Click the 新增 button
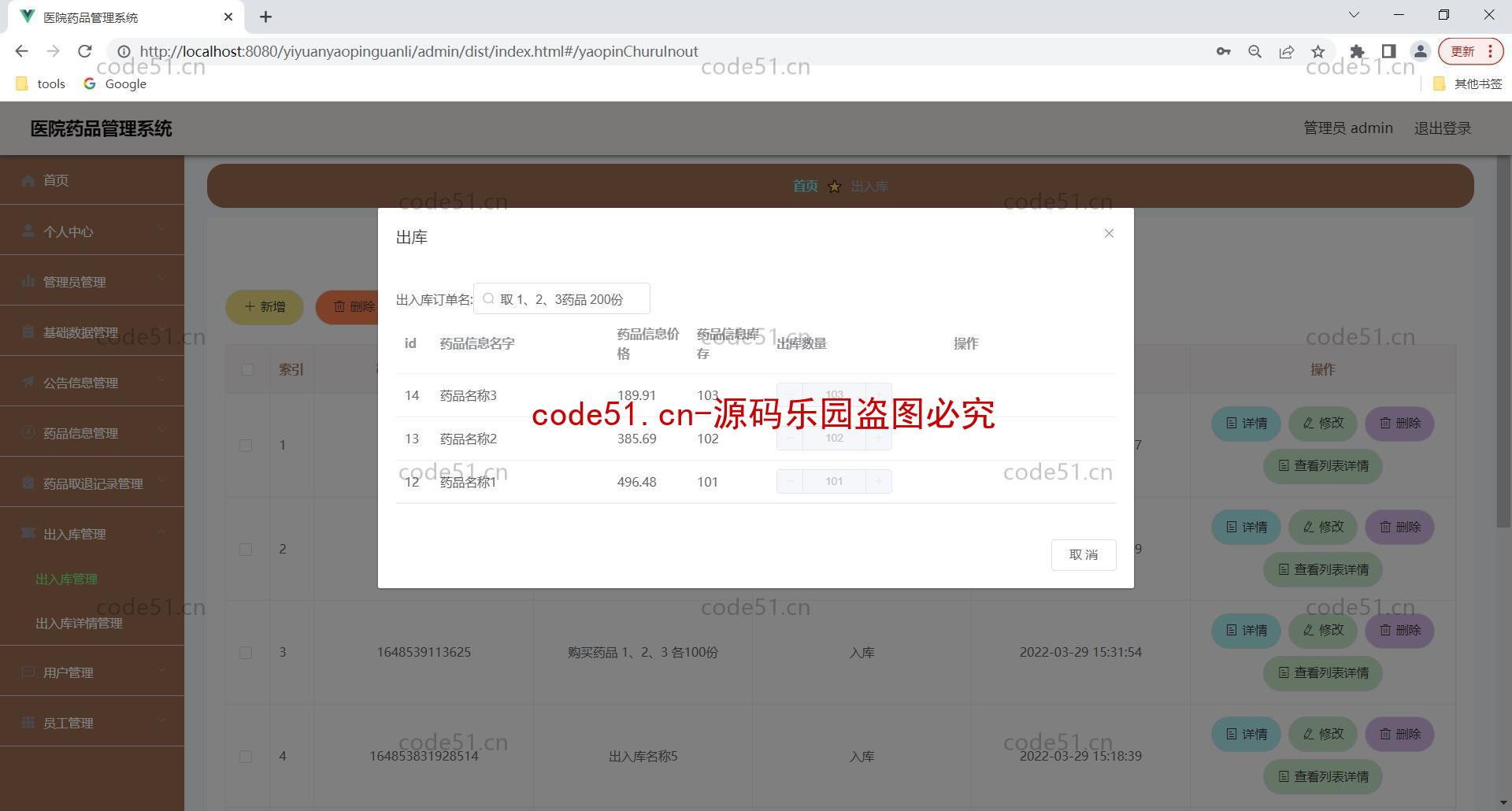This screenshot has width=1512, height=811. coord(265,307)
